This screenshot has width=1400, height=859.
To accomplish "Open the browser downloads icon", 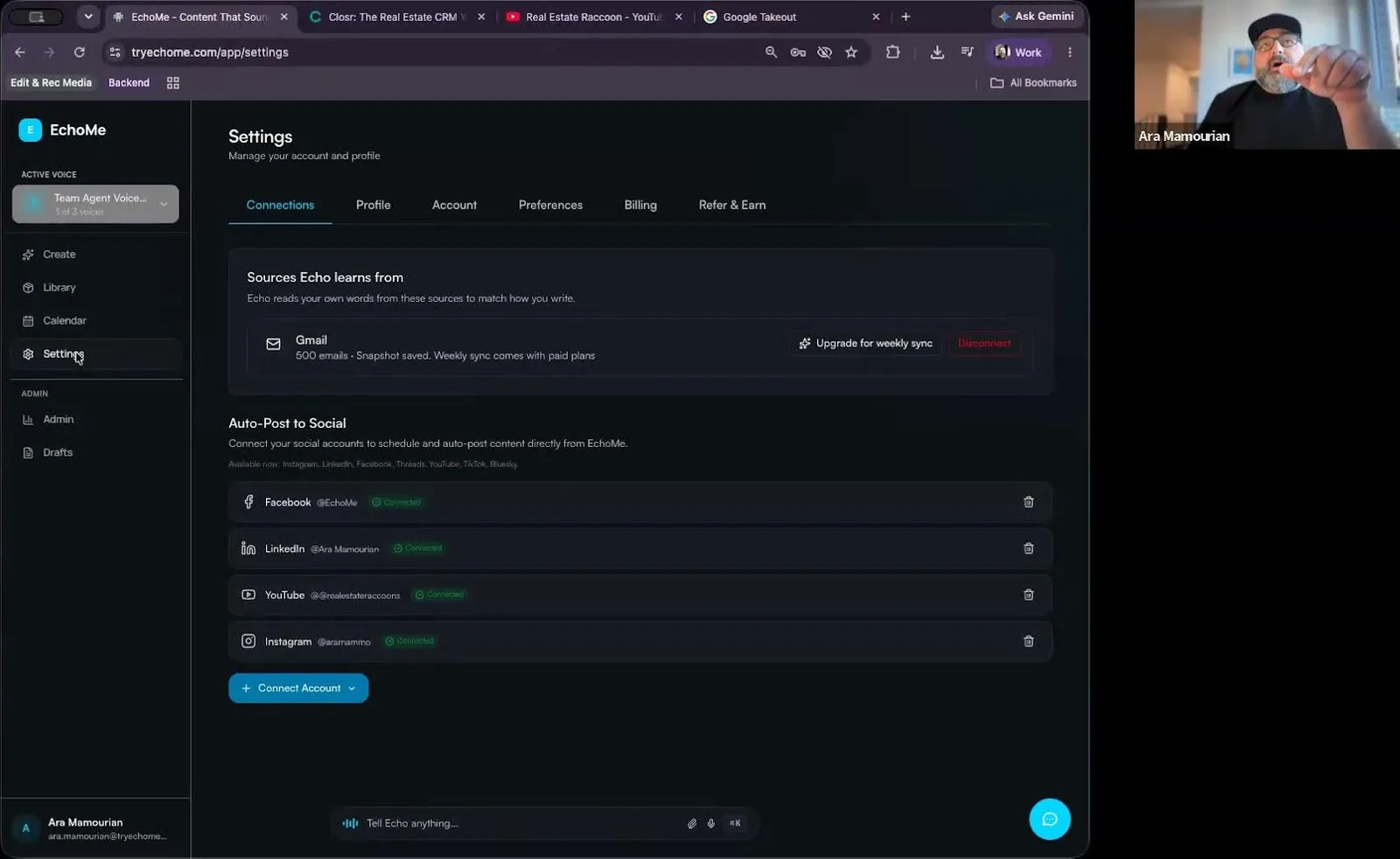I will (936, 52).
